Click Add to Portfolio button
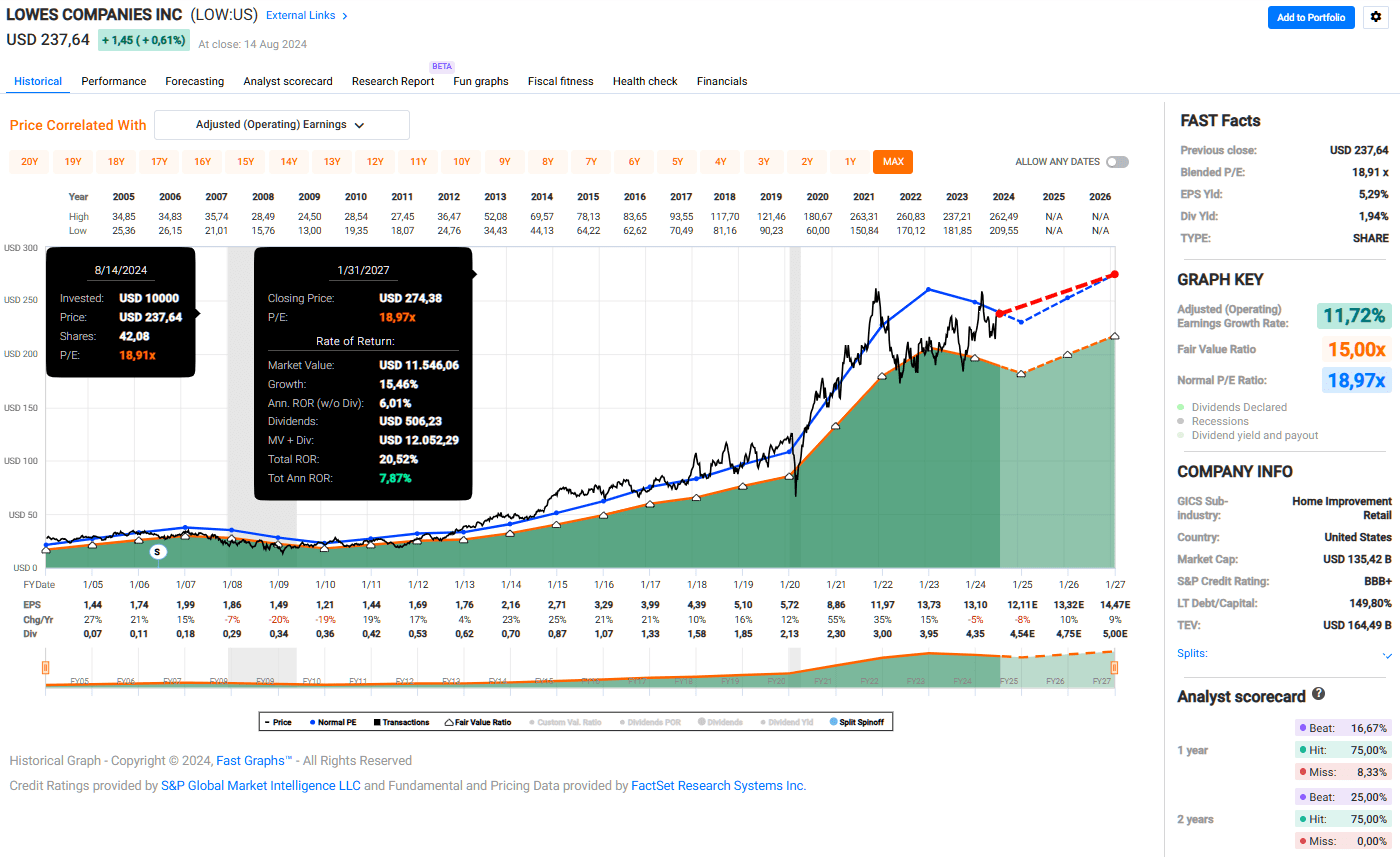The image size is (1400, 857). point(1310,17)
